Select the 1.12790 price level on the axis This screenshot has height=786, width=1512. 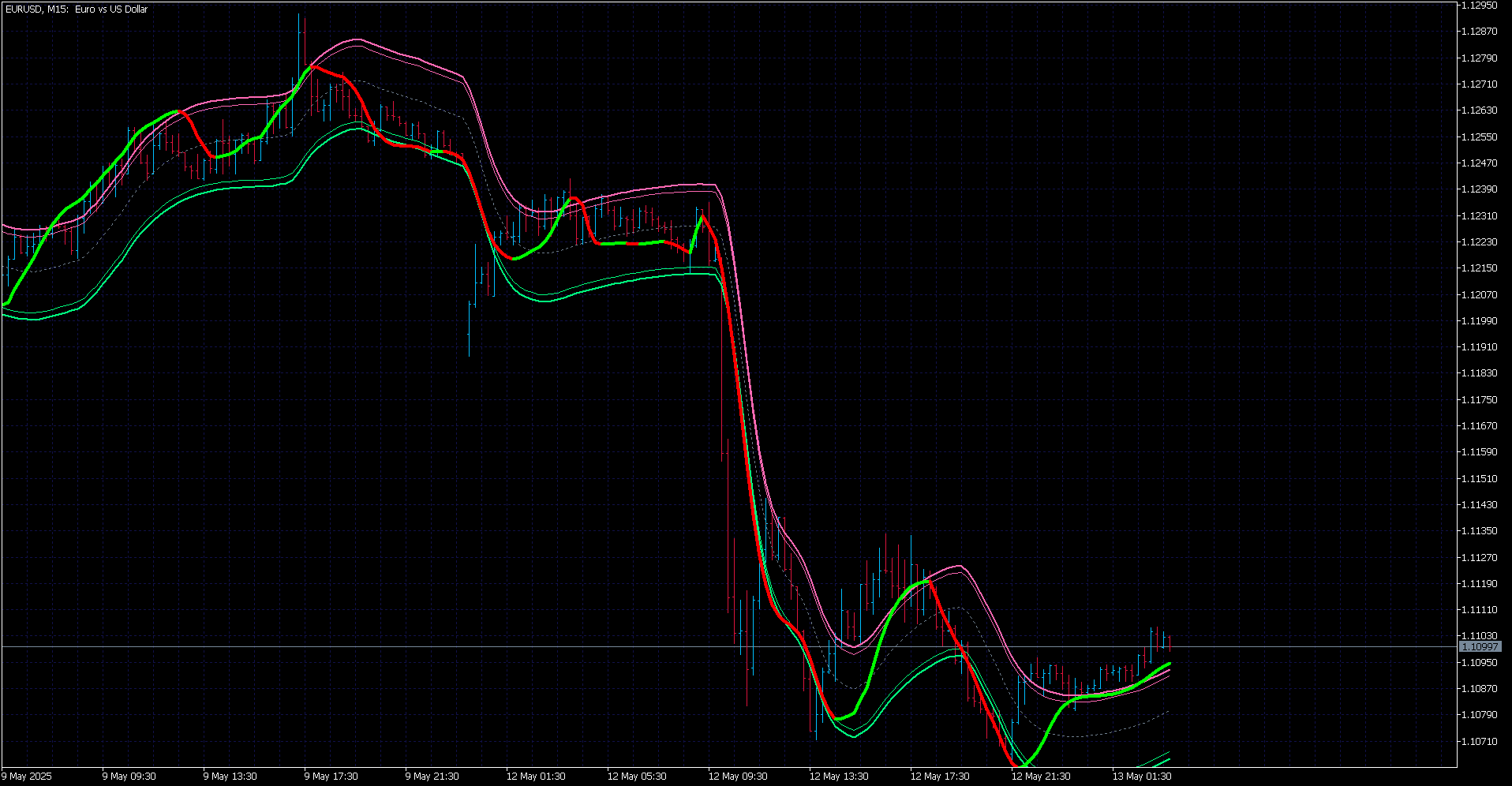coord(1480,58)
